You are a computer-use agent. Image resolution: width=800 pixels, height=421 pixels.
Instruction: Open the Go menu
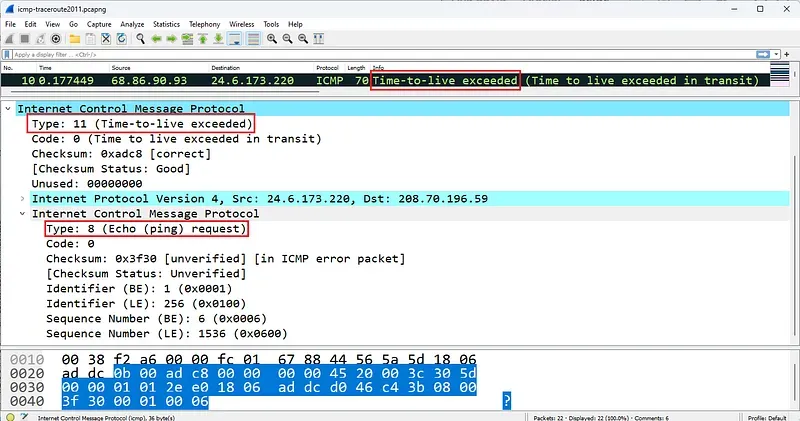point(73,24)
